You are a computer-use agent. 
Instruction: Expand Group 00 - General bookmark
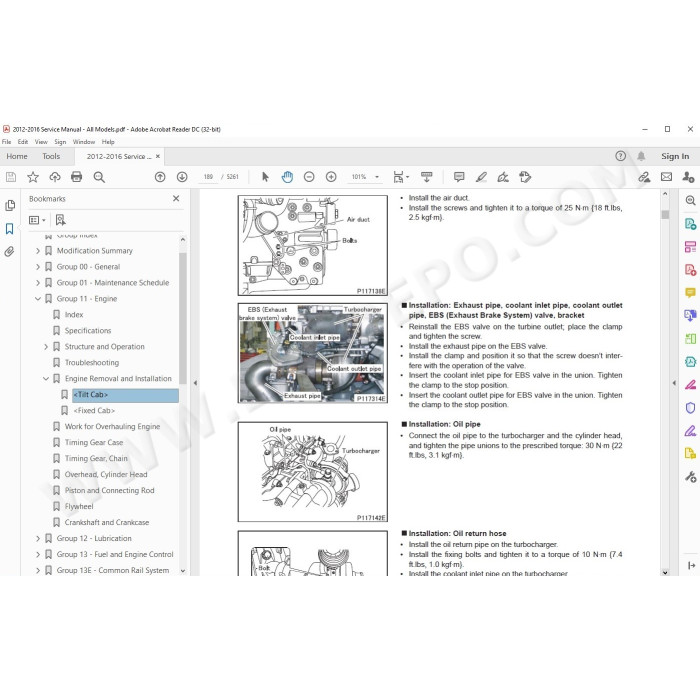[38, 267]
